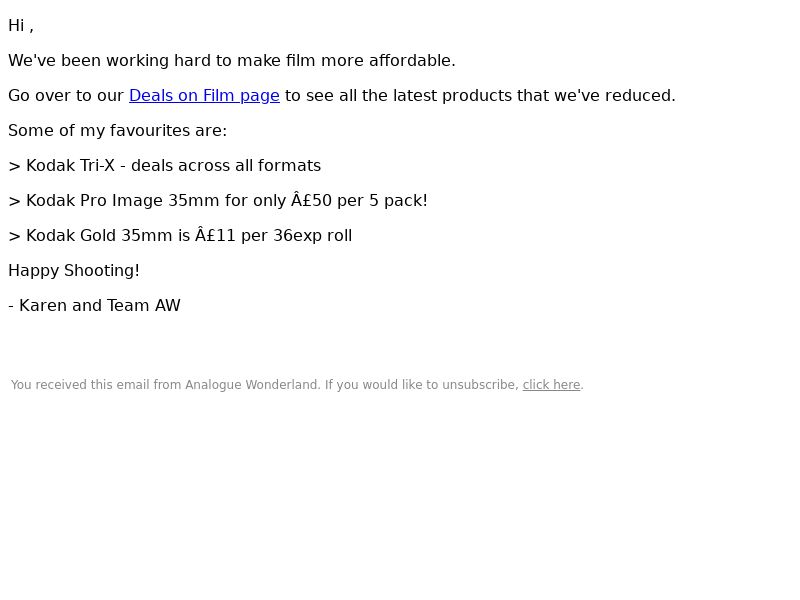Click the £11 price text
This screenshot has width=800, height=600.
[x=215, y=236]
